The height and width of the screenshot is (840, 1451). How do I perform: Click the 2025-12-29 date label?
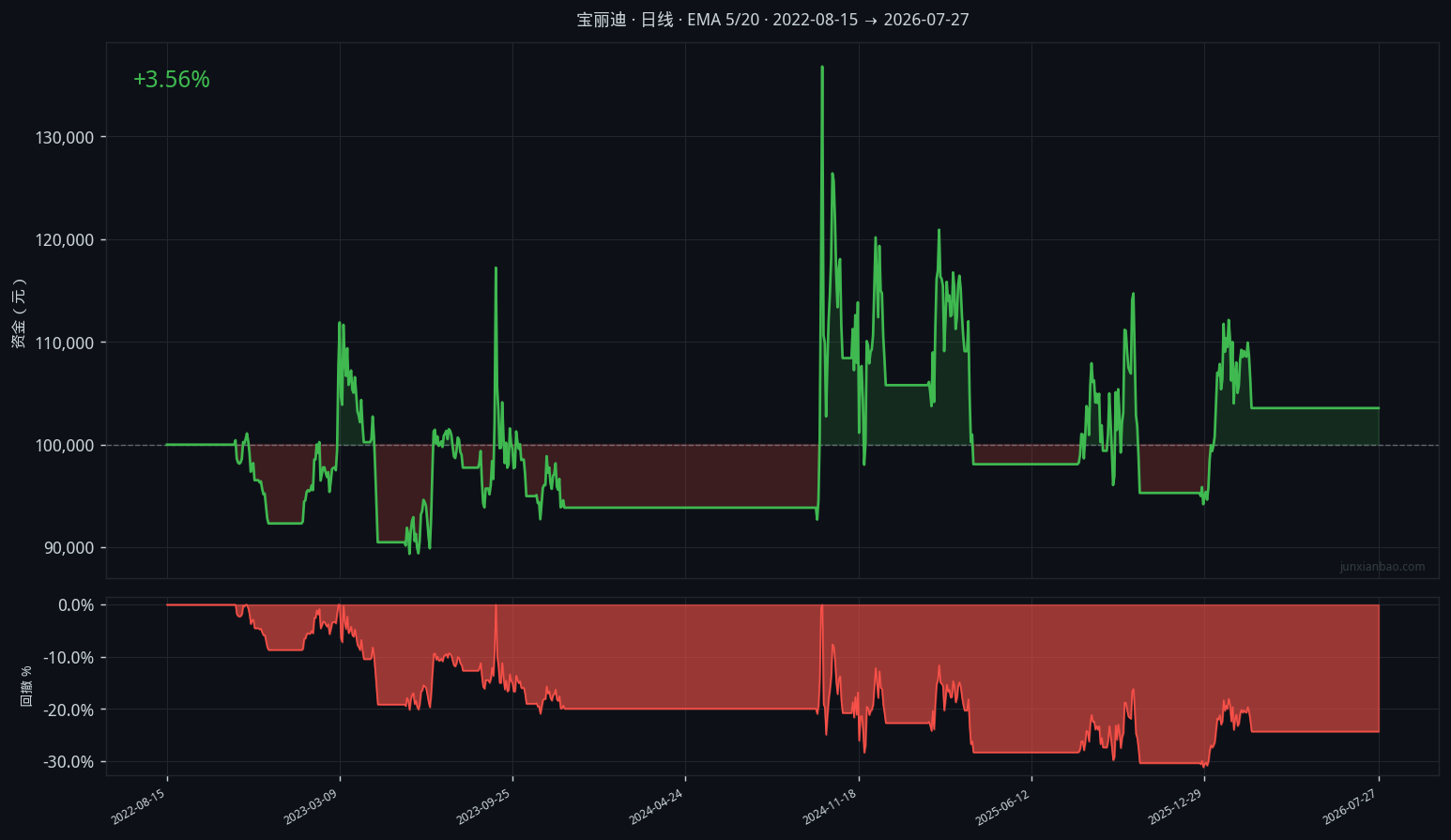click(x=1175, y=807)
